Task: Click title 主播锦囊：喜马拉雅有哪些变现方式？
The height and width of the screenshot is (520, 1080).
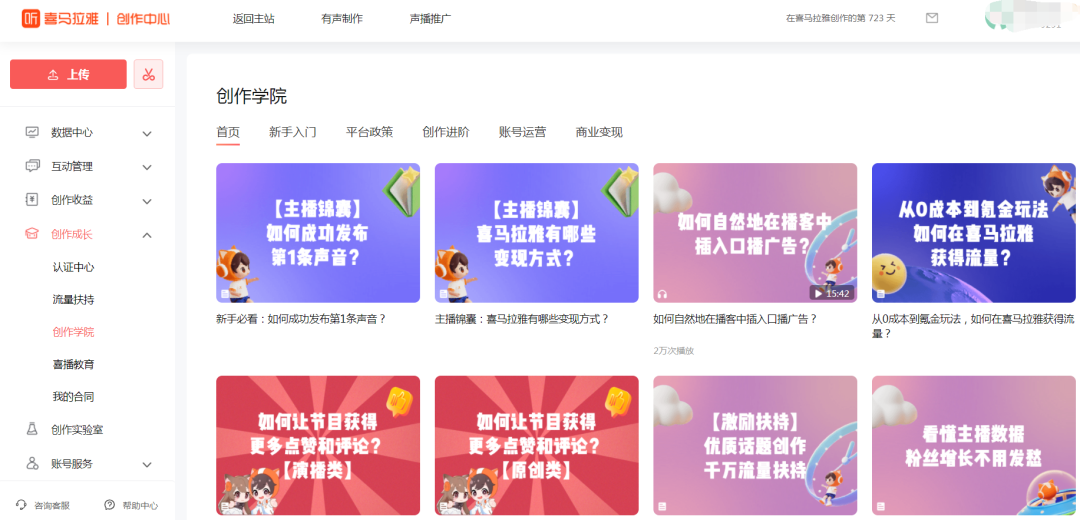Action: [522, 319]
